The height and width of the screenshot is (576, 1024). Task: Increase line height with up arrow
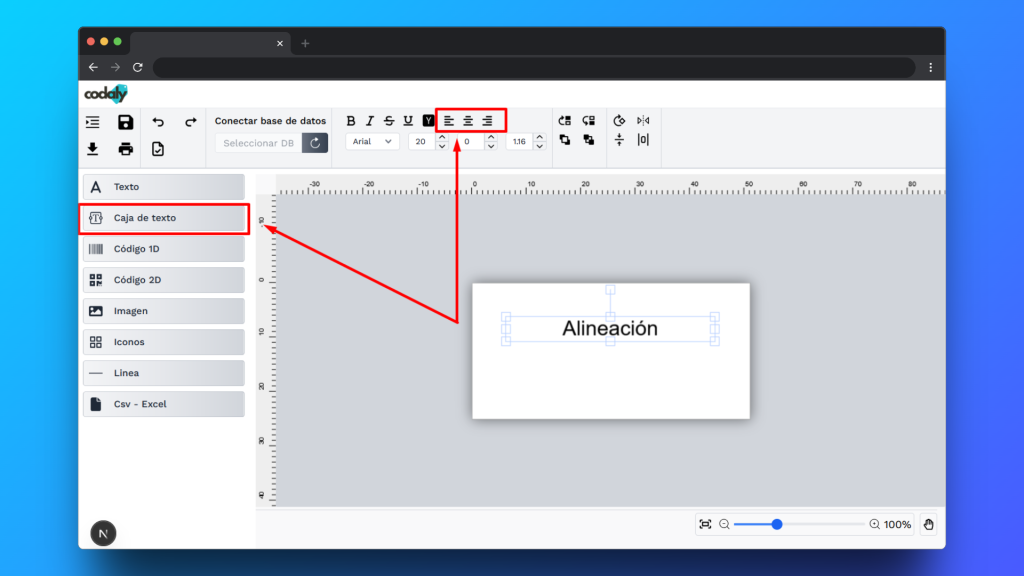tap(539, 137)
